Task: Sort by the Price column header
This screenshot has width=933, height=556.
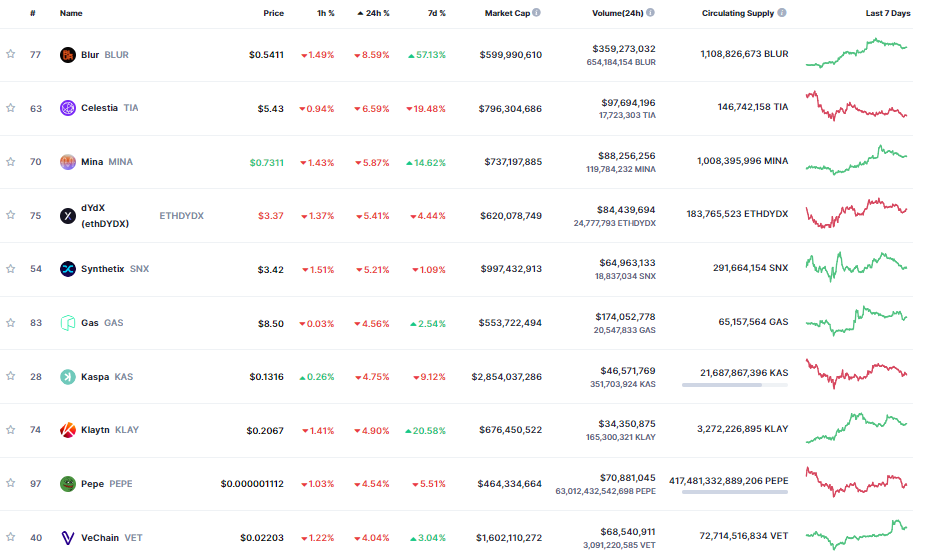Action: click(x=274, y=13)
